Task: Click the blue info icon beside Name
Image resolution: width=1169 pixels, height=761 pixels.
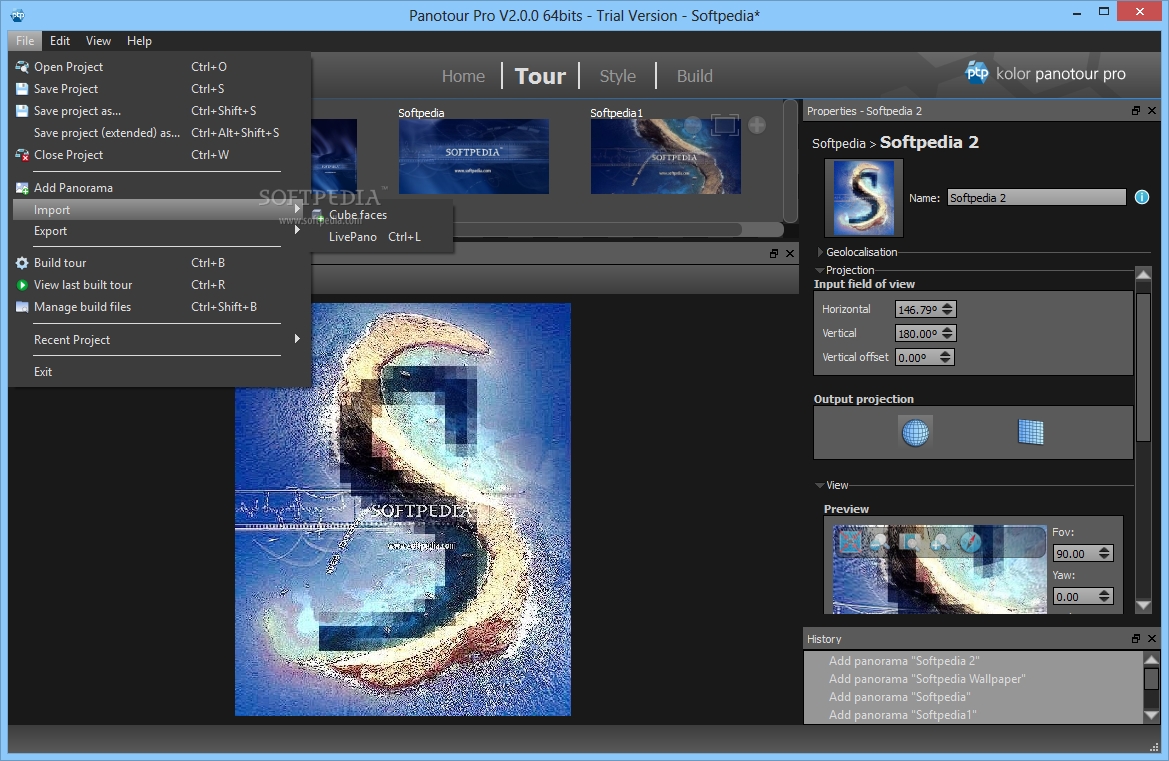Action: [x=1141, y=197]
